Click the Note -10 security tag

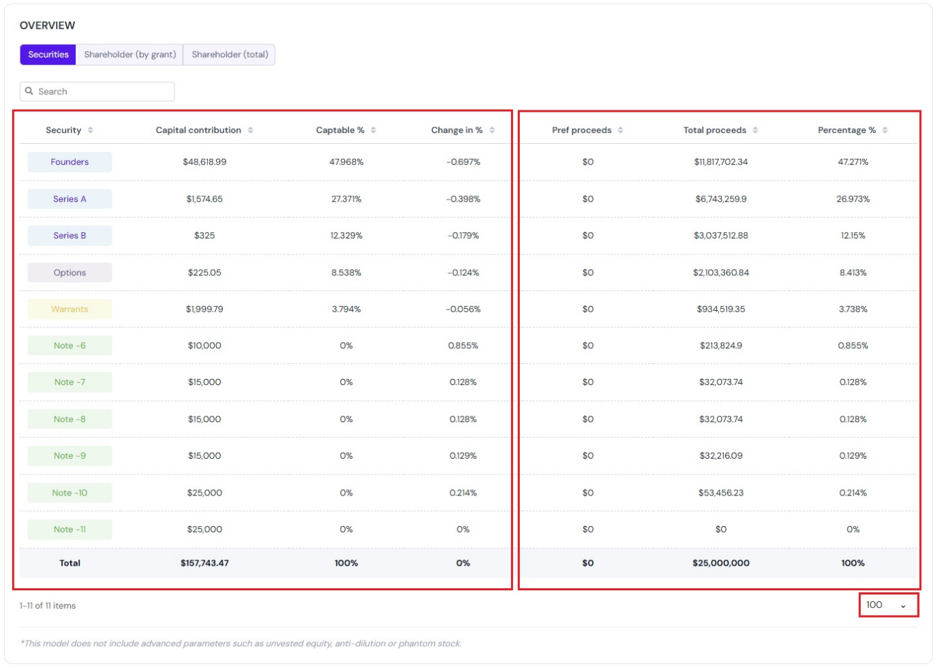(69, 493)
